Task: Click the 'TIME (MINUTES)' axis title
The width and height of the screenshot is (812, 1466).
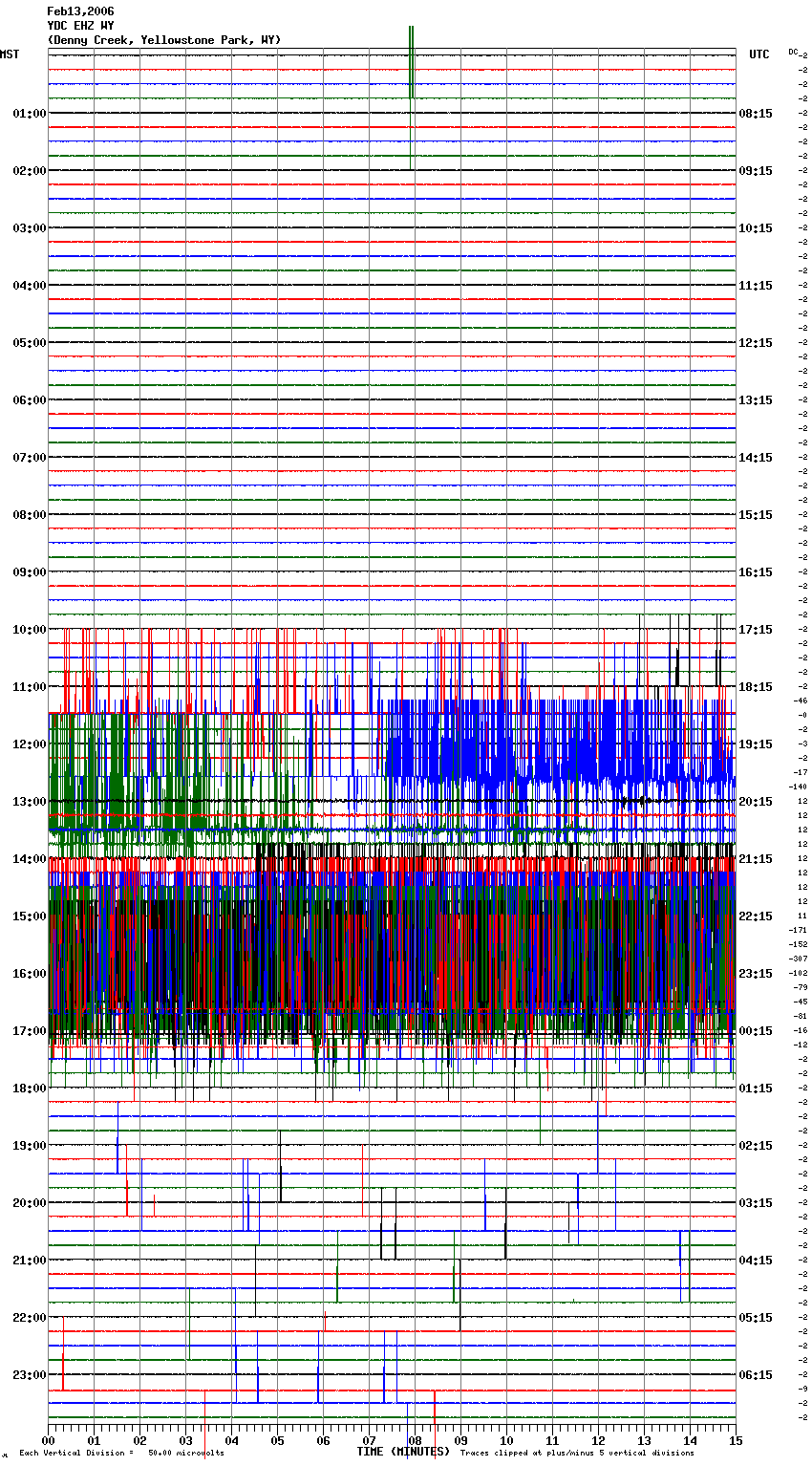Action: pos(403,1452)
